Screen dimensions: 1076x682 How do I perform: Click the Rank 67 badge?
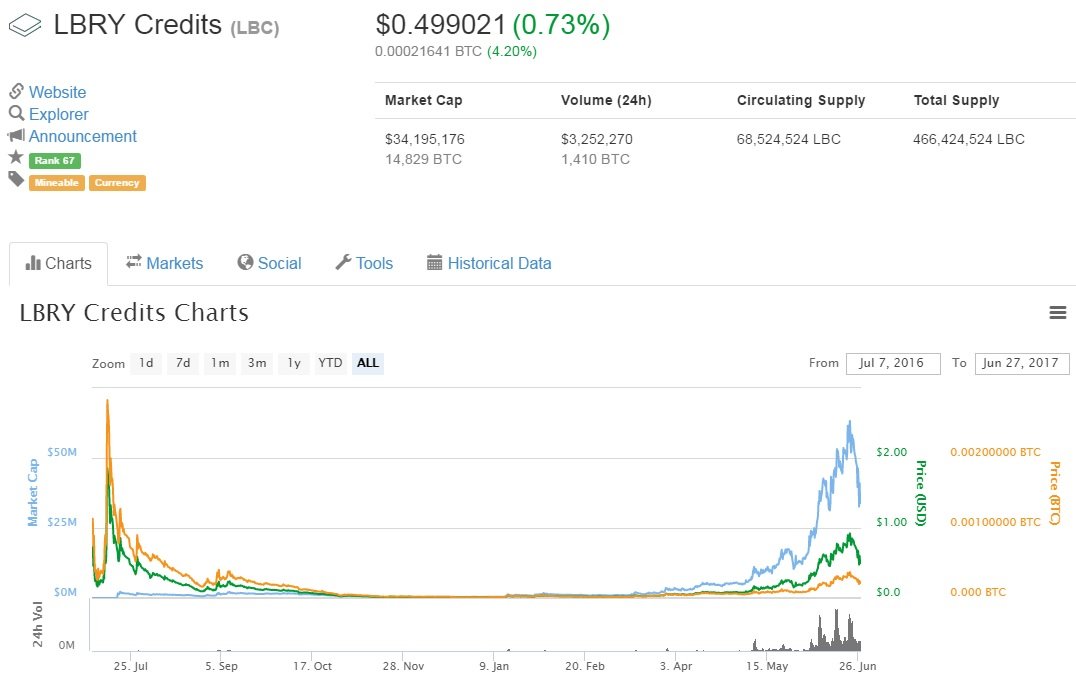(55, 161)
